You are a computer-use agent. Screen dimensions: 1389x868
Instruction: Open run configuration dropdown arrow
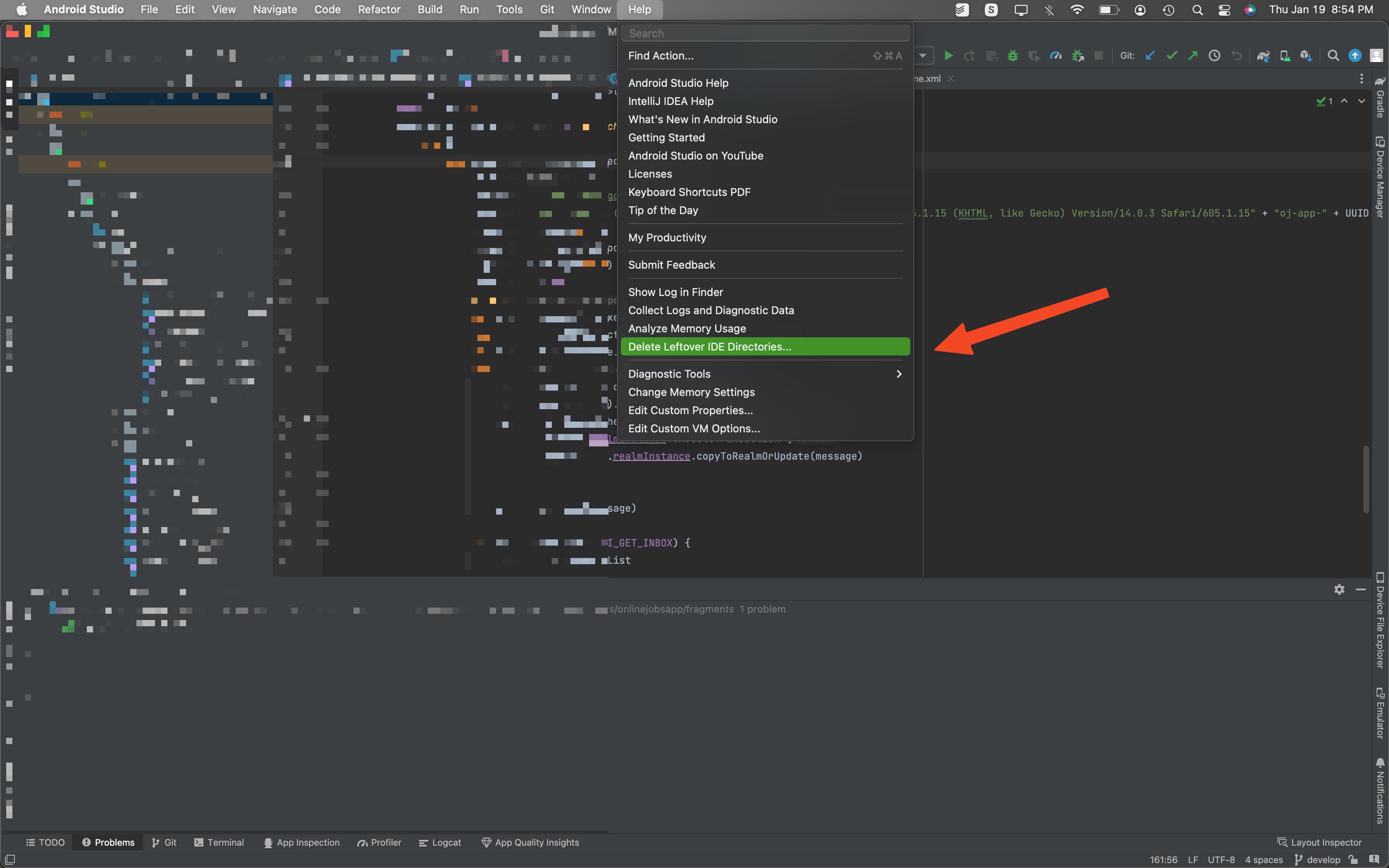pos(922,56)
